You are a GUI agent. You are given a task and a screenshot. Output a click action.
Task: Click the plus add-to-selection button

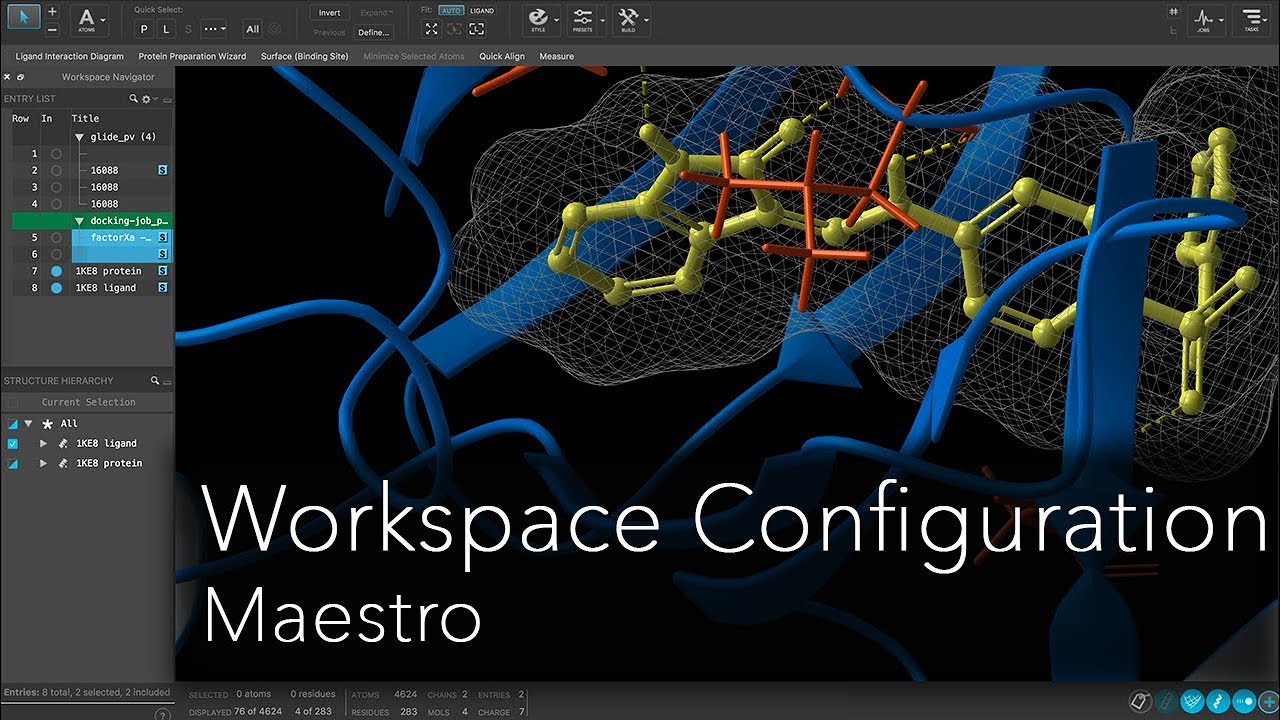(52, 11)
